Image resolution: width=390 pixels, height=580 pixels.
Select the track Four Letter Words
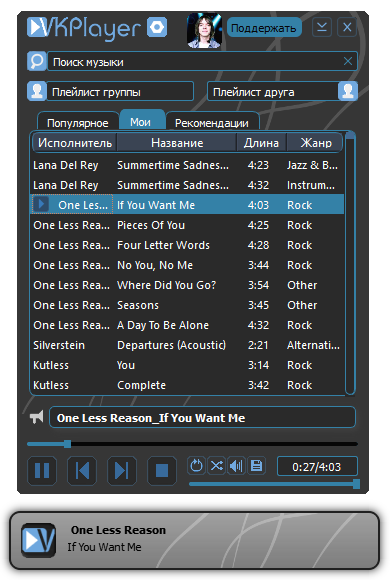point(187,245)
